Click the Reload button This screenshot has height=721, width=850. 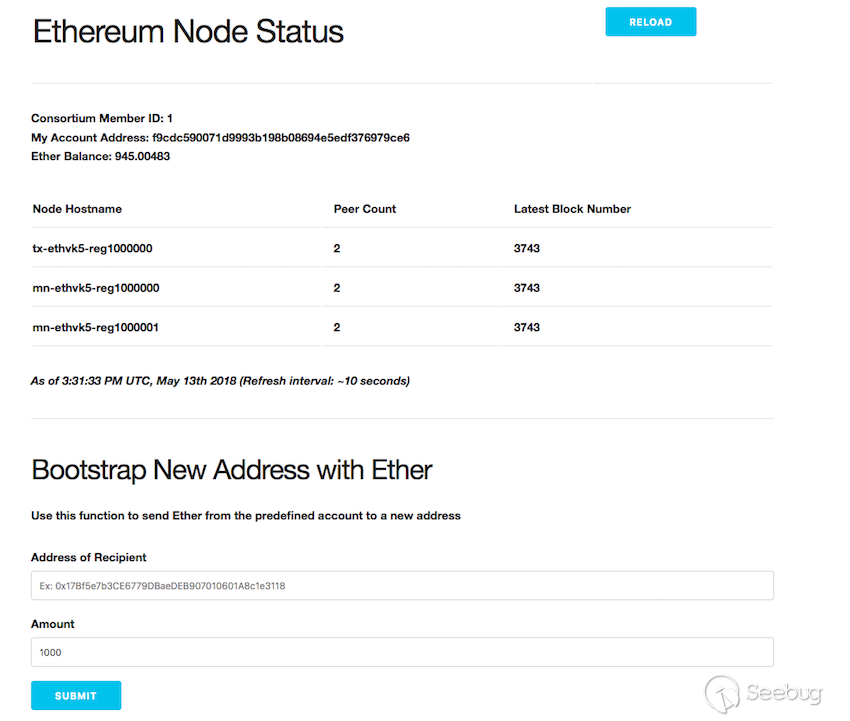coord(650,22)
